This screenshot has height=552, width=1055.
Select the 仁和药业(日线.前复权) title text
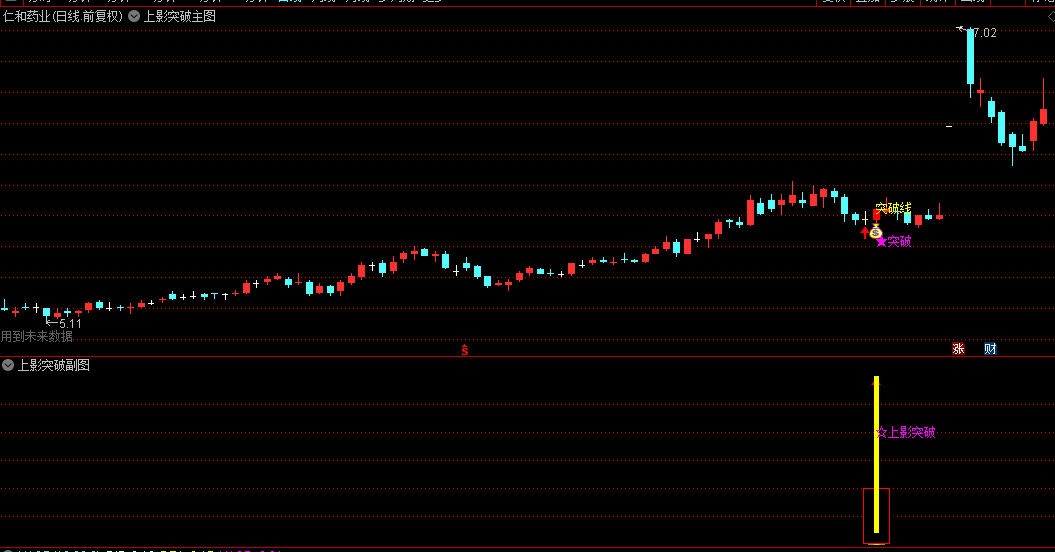[63, 16]
